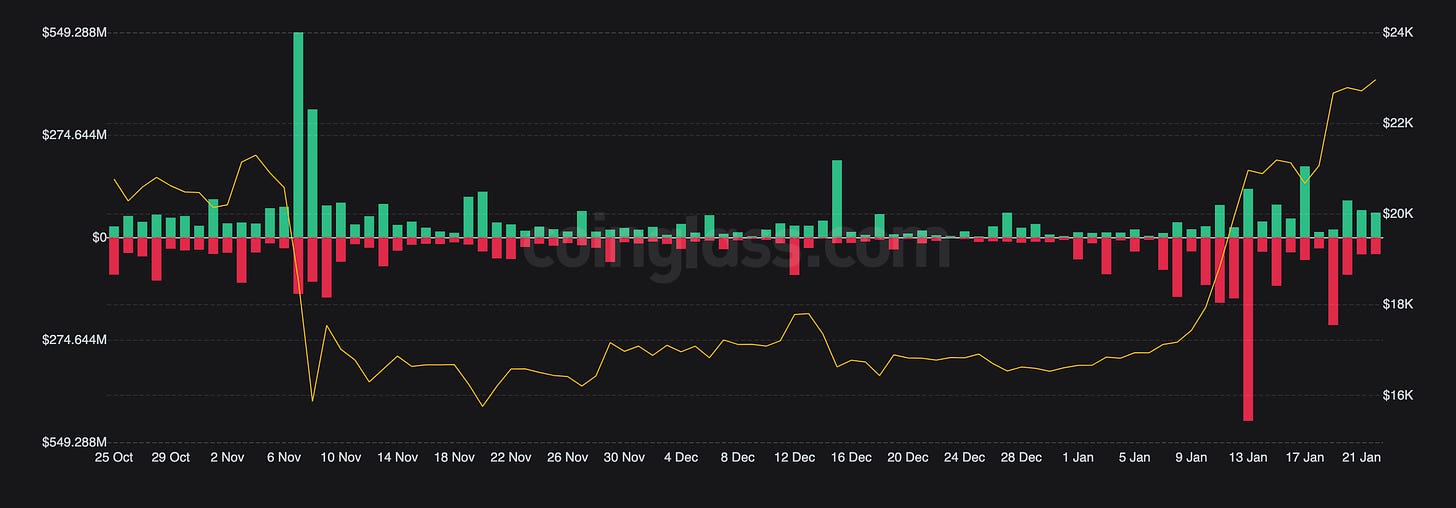1456x508 pixels.
Task: Click the "16 Dec" date label
Action: pos(851,457)
